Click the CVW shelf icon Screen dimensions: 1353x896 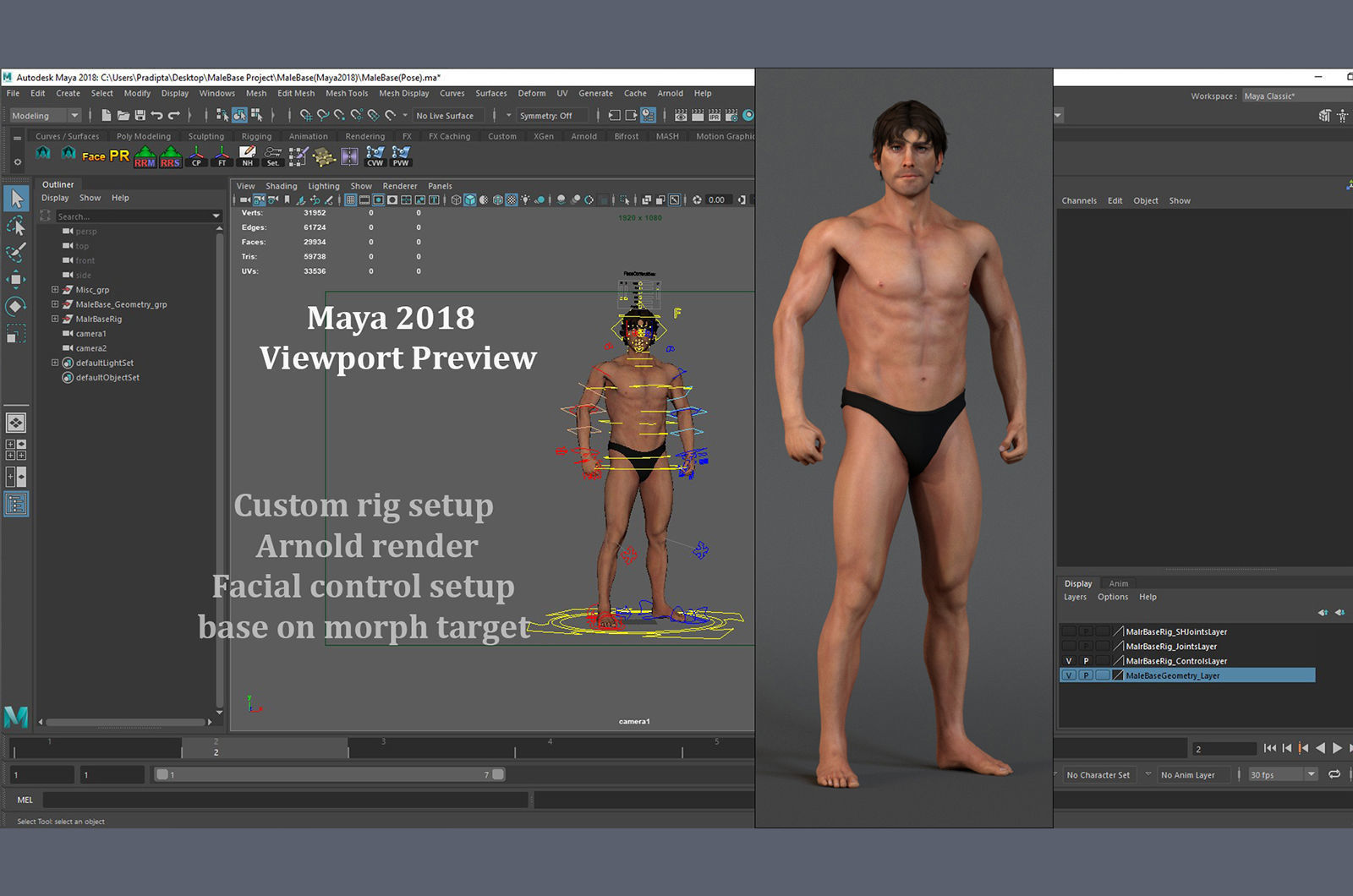pos(375,156)
